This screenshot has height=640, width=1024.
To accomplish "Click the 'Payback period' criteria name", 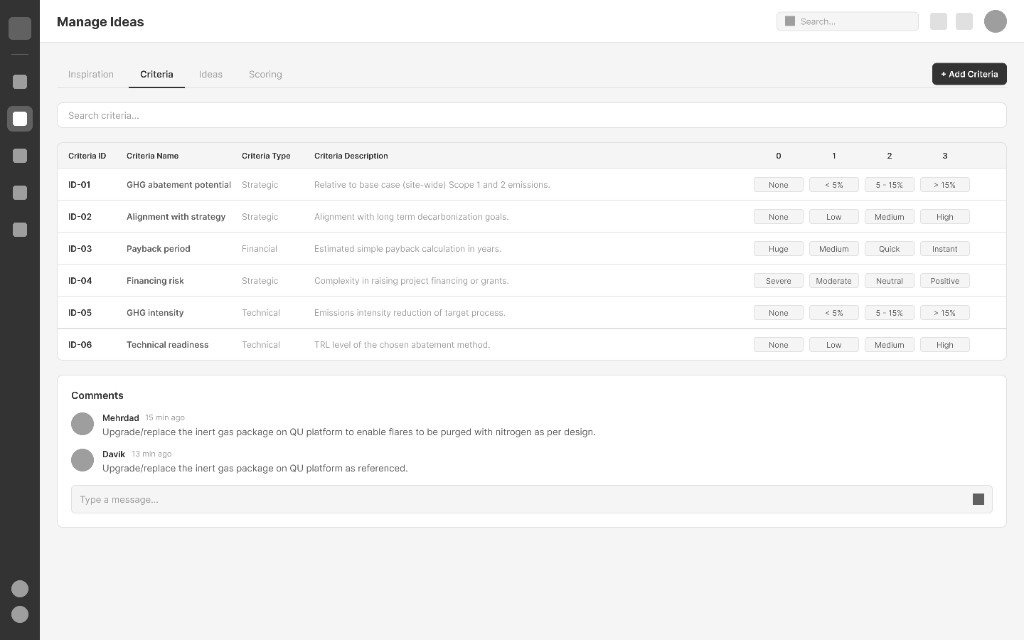I will (x=158, y=249).
